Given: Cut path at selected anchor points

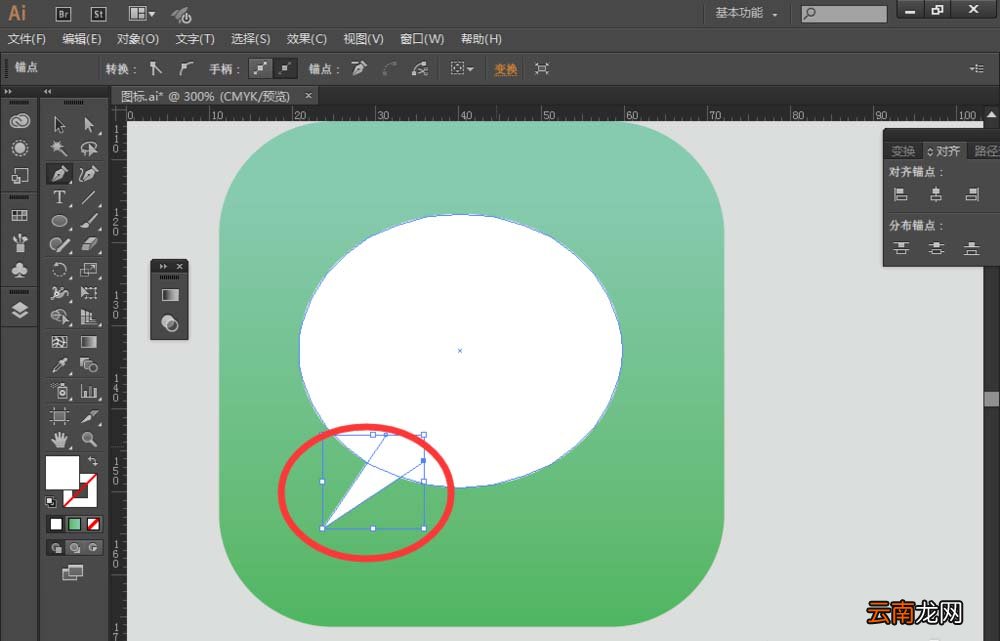Looking at the screenshot, I should coord(419,68).
